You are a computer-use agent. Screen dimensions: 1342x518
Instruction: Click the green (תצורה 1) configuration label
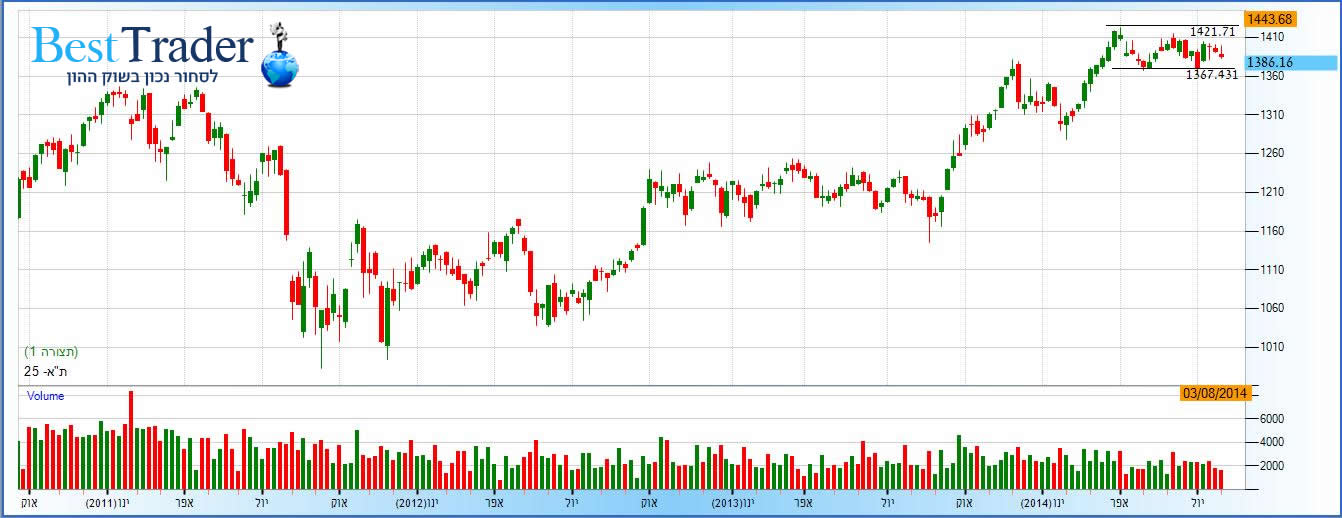click(51, 352)
